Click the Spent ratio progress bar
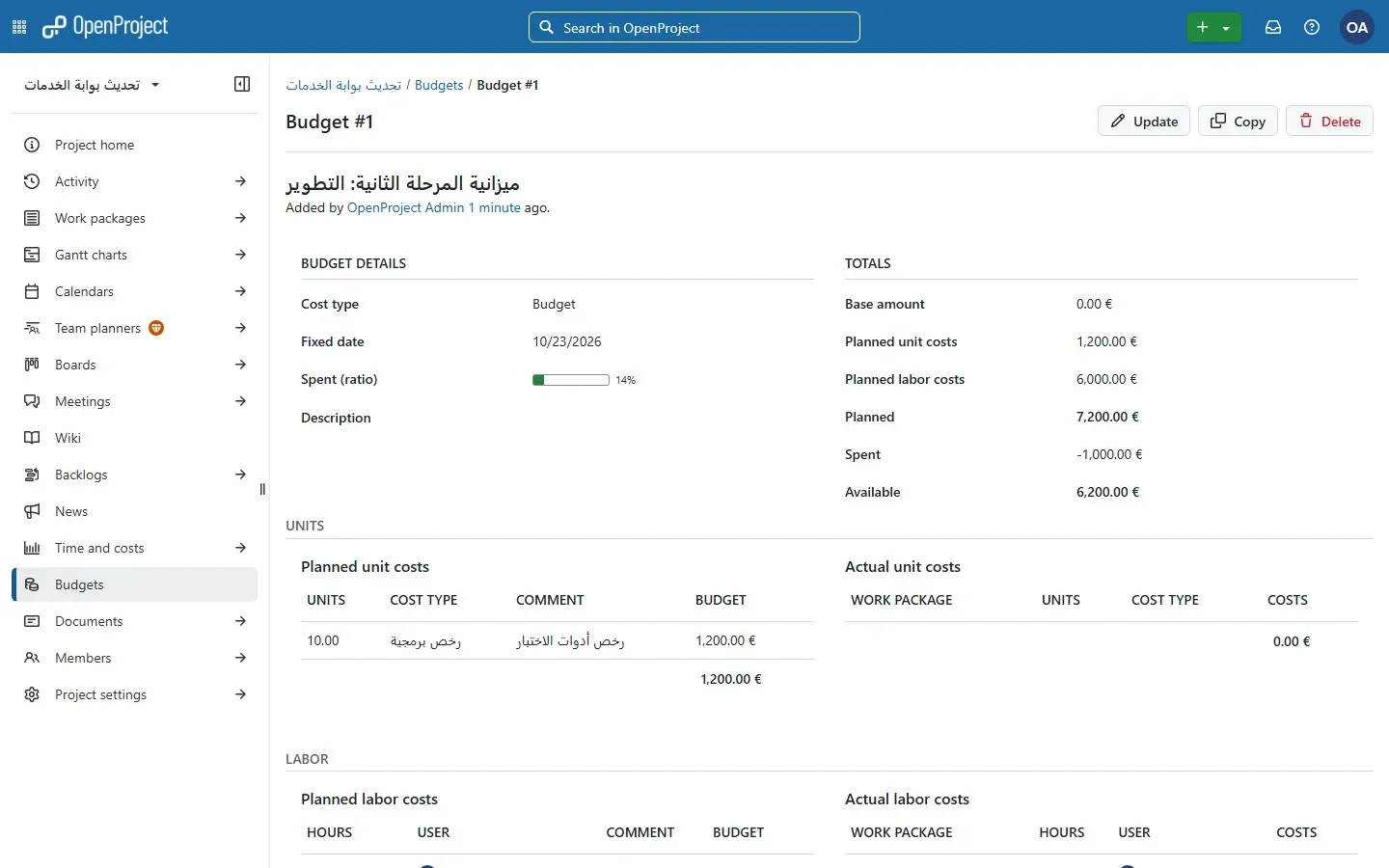 tap(571, 380)
